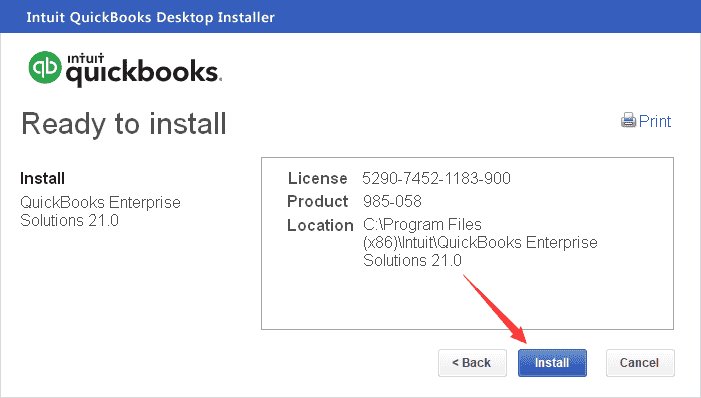Click the bold Install label on left
The height and width of the screenshot is (398, 701).
click(42, 178)
